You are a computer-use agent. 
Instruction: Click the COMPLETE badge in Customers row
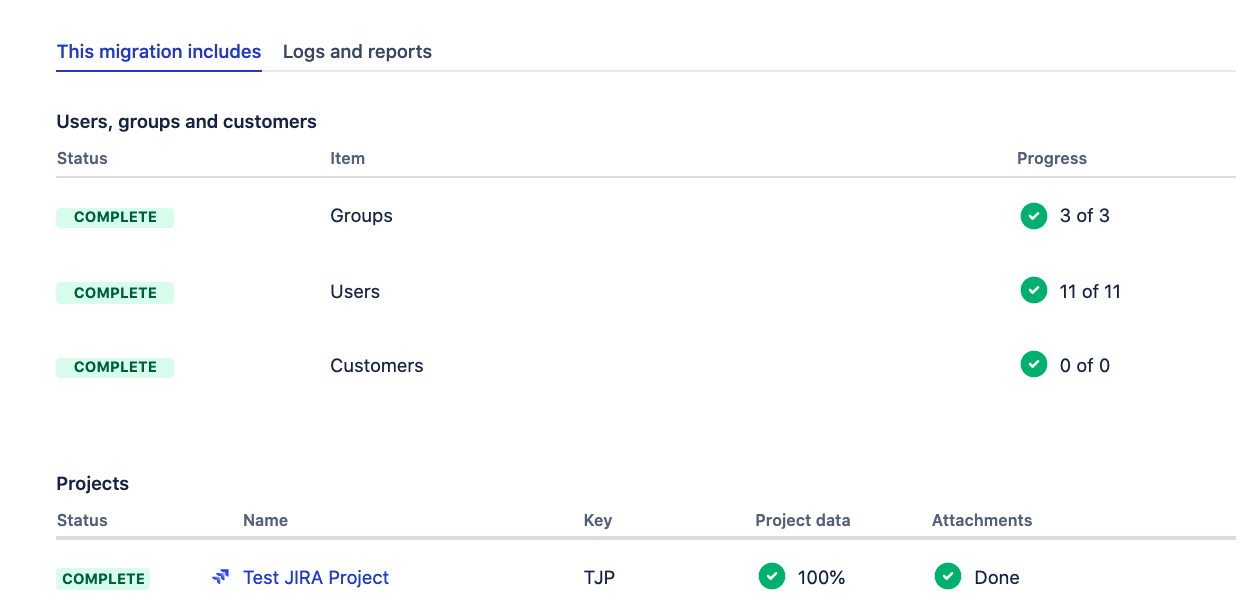pyautogui.click(x=115, y=367)
